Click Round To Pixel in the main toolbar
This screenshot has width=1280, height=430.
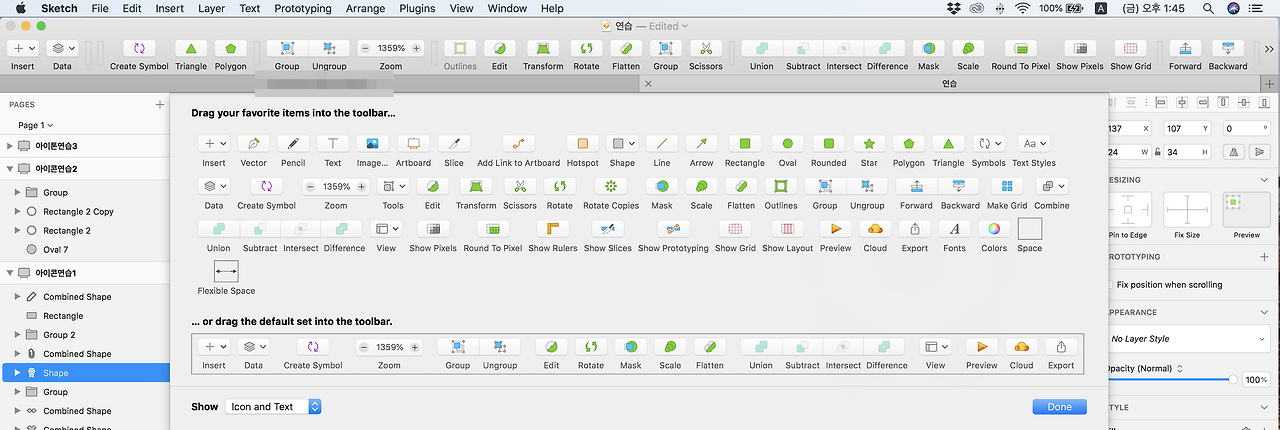coord(1021,48)
